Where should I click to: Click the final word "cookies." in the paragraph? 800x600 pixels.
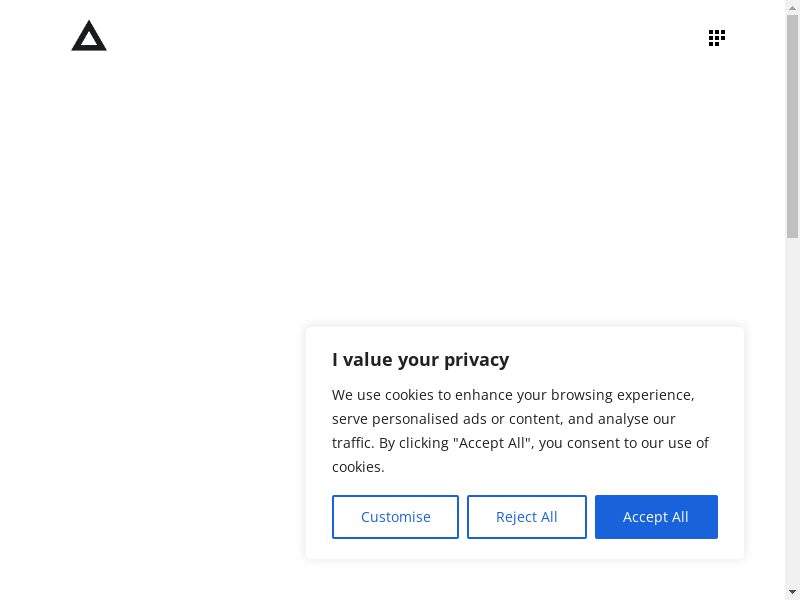(x=358, y=467)
